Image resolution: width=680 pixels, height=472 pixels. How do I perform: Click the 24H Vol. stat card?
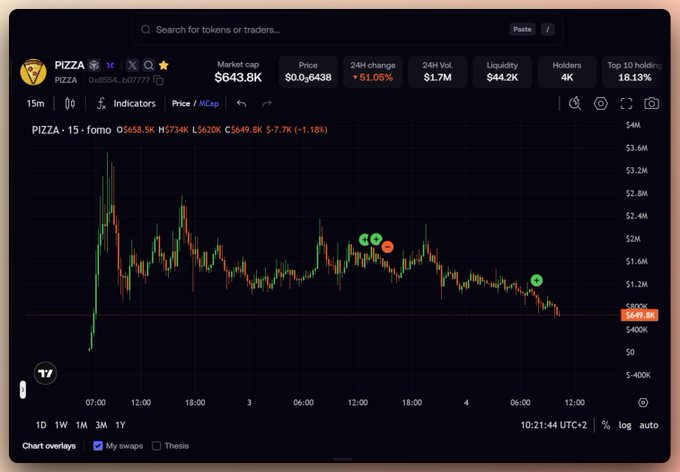coord(438,72)
